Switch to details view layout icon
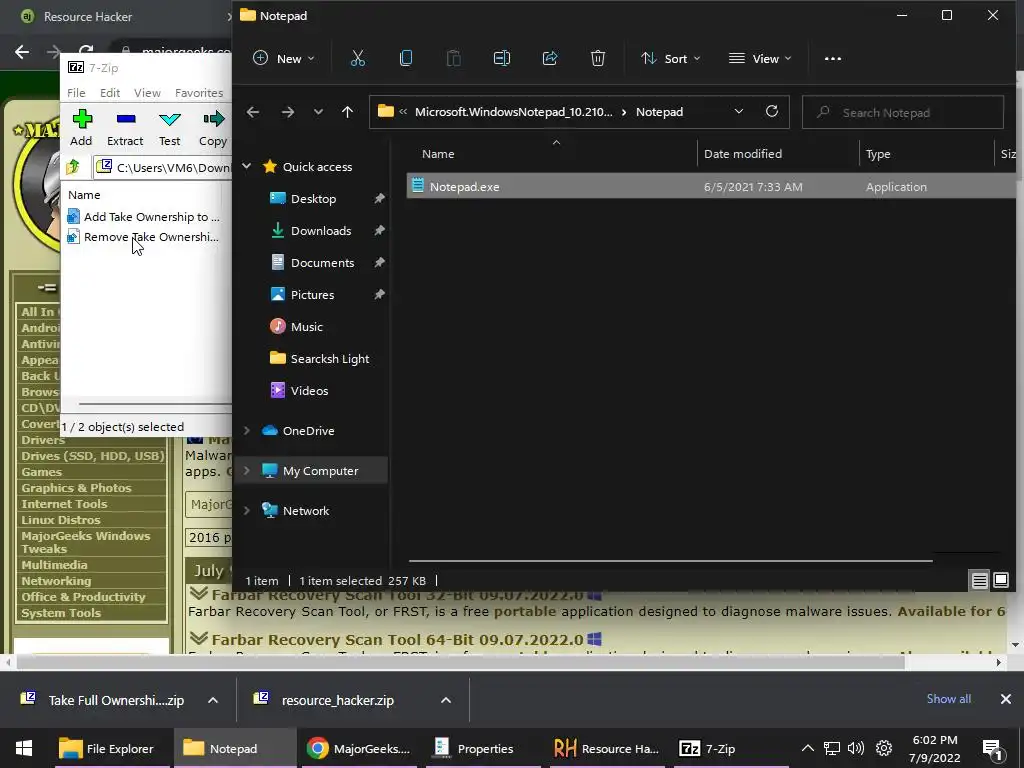The width and height of the screenshot is (1024, 768). click(980, 580)
